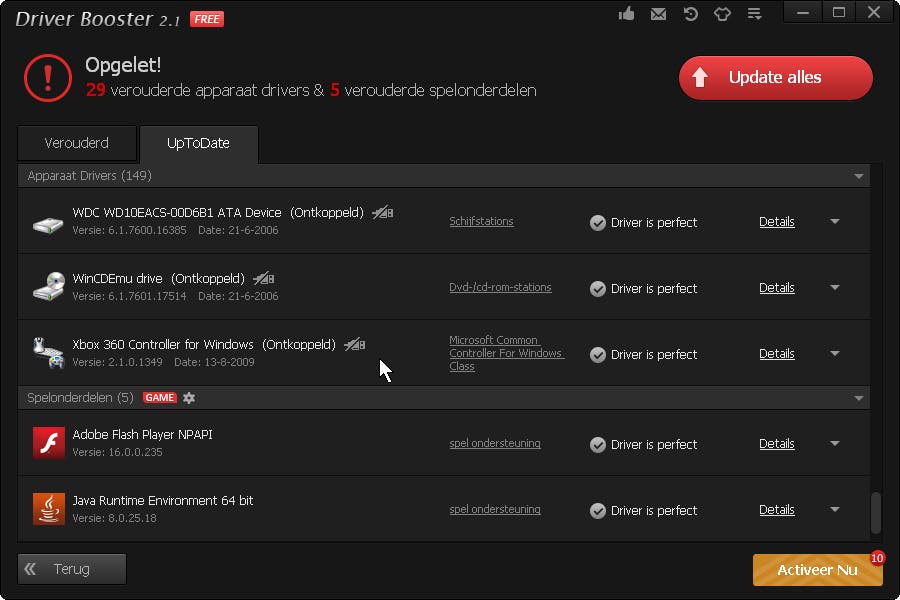The image size is (900, 600).
Task: Collapse the Spelonderdelen section
Action: (x=859, y=398)
